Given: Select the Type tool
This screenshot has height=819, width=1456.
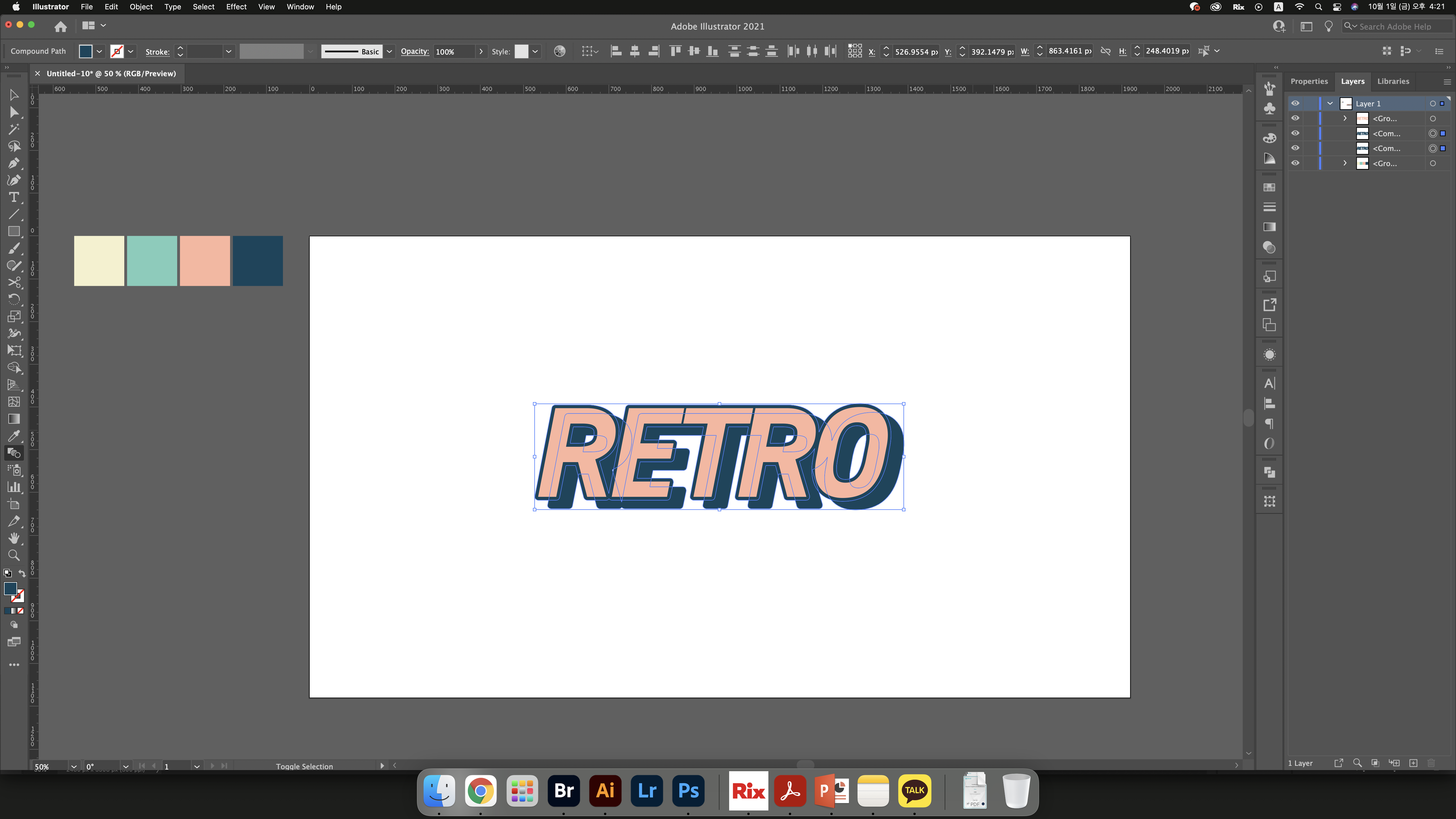Looking at the screenshot, I should pos(14,197).
